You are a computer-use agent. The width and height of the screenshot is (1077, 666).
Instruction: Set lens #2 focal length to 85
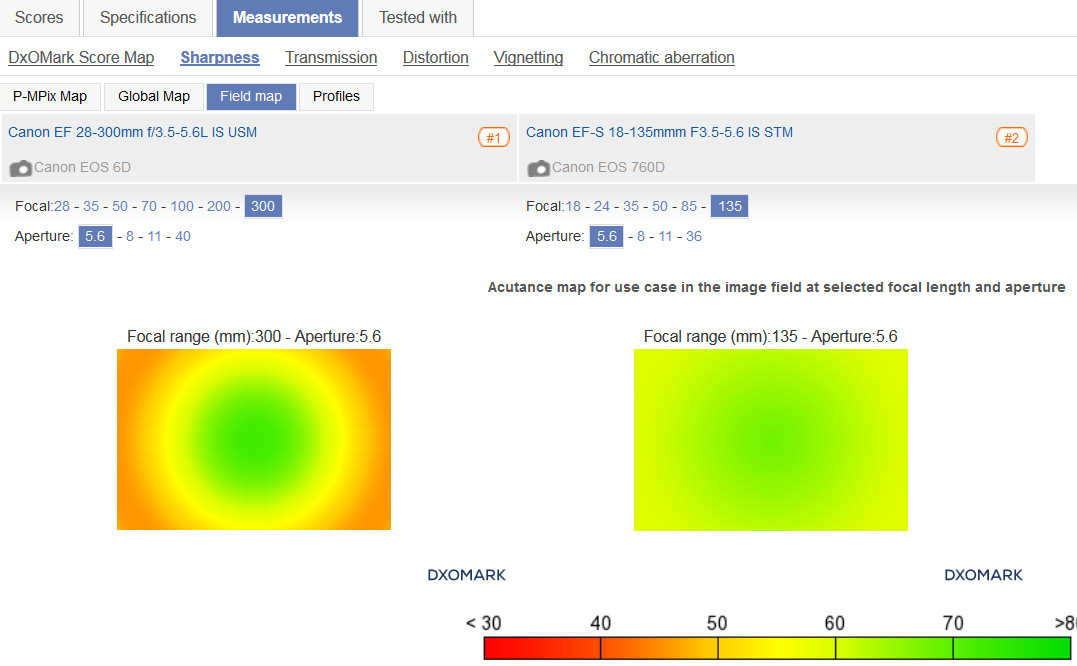pos(689,206)
